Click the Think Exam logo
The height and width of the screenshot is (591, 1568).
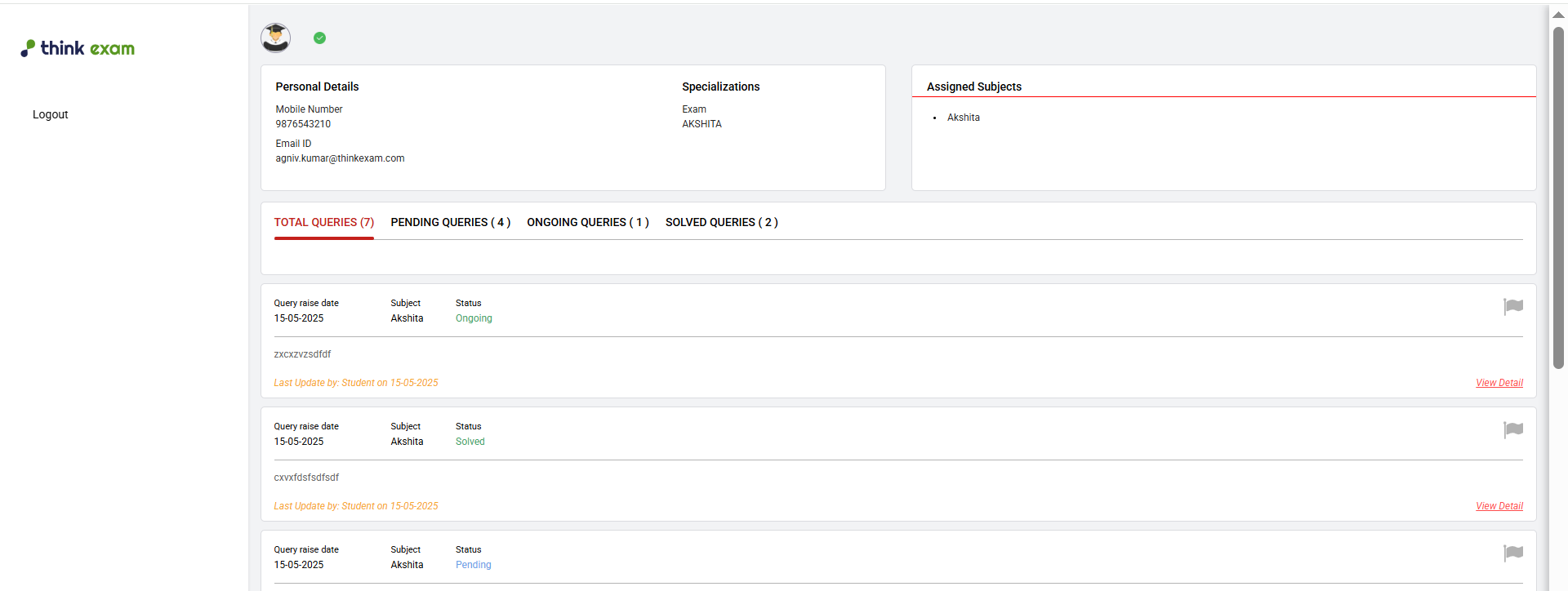click(78, 48)
